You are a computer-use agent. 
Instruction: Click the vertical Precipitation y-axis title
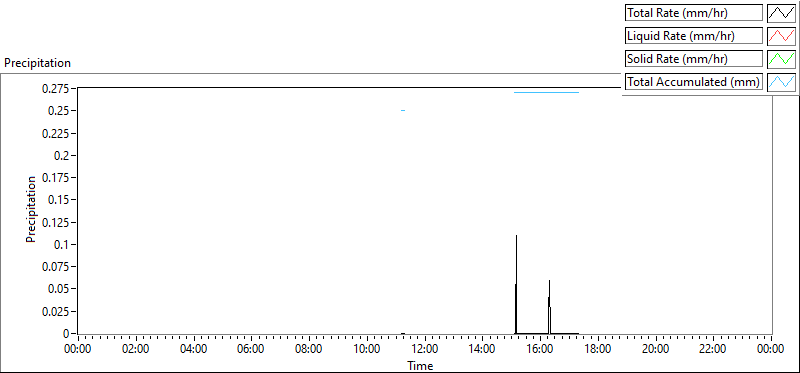(31, 209)
